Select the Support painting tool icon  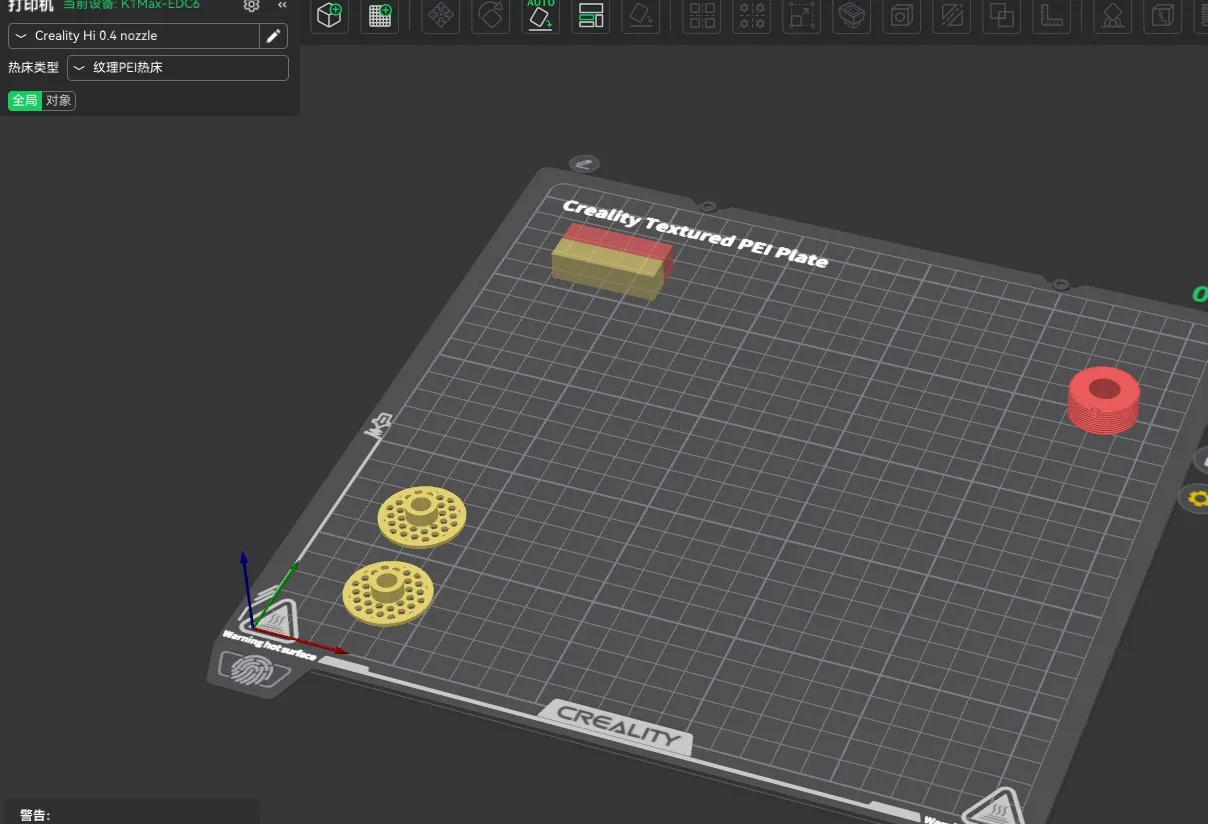[1113, 16]
